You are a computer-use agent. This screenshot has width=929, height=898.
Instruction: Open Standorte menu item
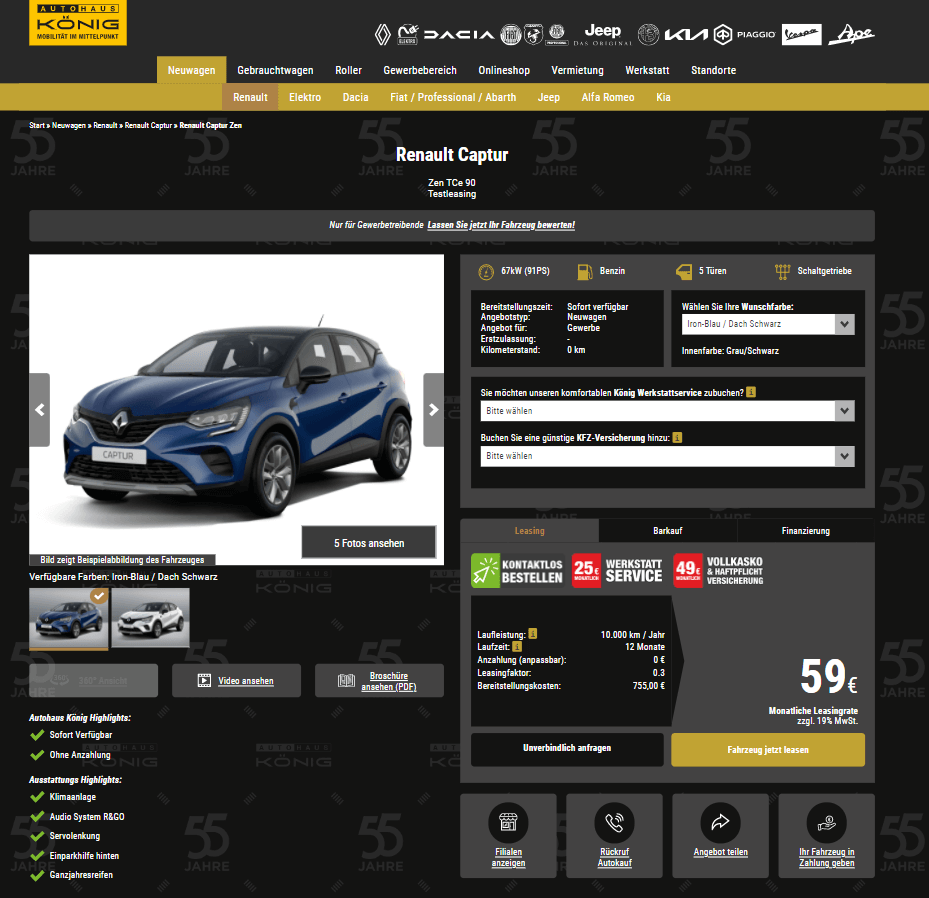pos(713,70)
